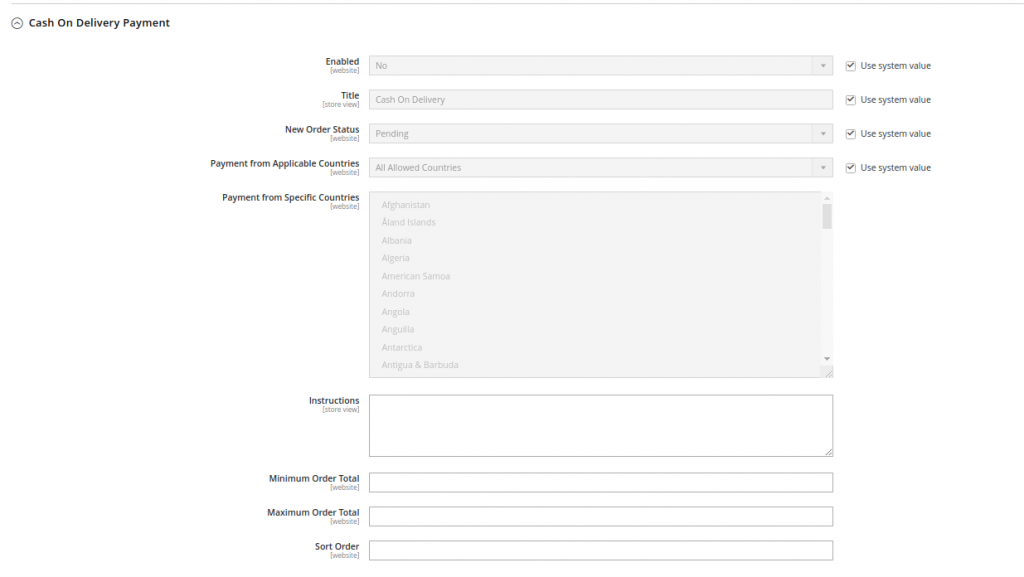Open the New Order Status dropdown
The width and height of the screenshot is (1024, 577).
600,134
